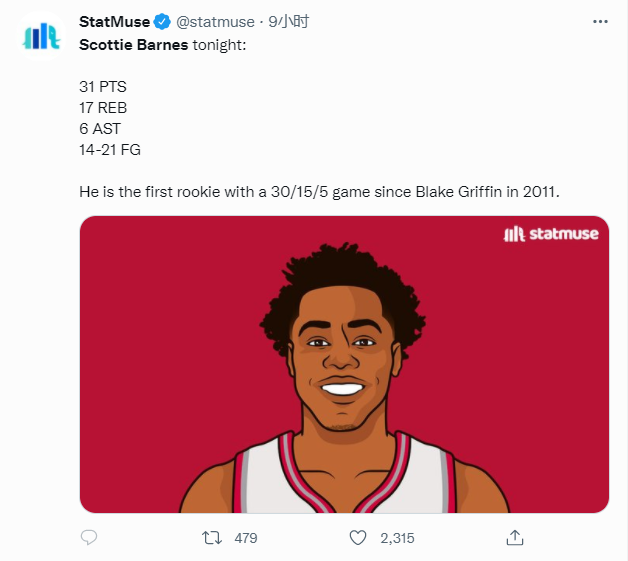Image resolution: width=628 pixels, height=561 pixels.
Task: Retweet using the retweet arrows icon
Action: coord(211,538)
